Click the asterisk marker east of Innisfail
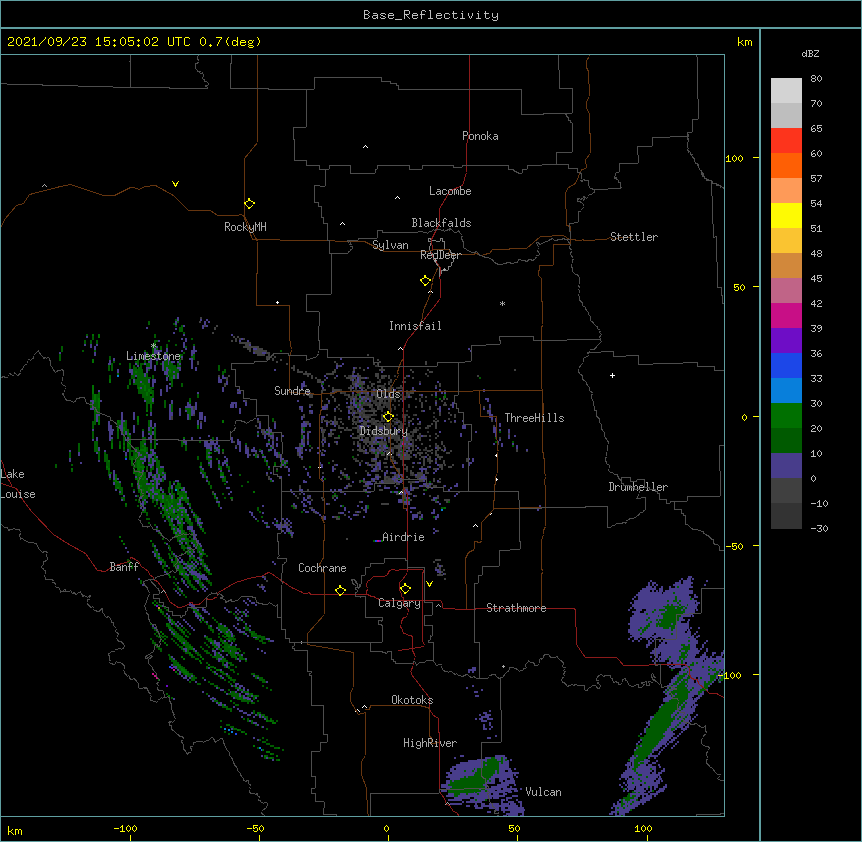This screenshot has width=862, height=842. click(502, 304)
